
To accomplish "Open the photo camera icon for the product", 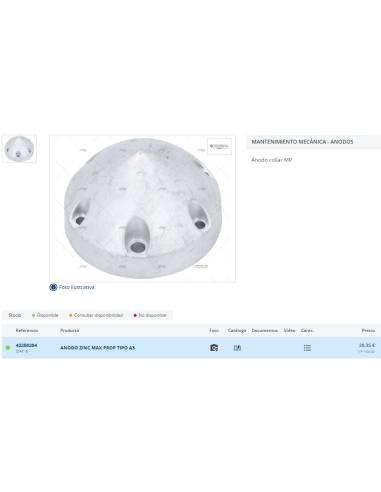I will [214, 348].
